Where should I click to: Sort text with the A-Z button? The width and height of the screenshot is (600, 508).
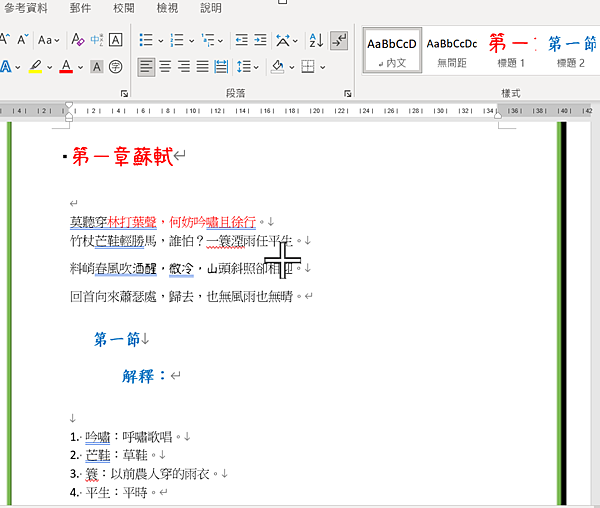tap(316, 40)
